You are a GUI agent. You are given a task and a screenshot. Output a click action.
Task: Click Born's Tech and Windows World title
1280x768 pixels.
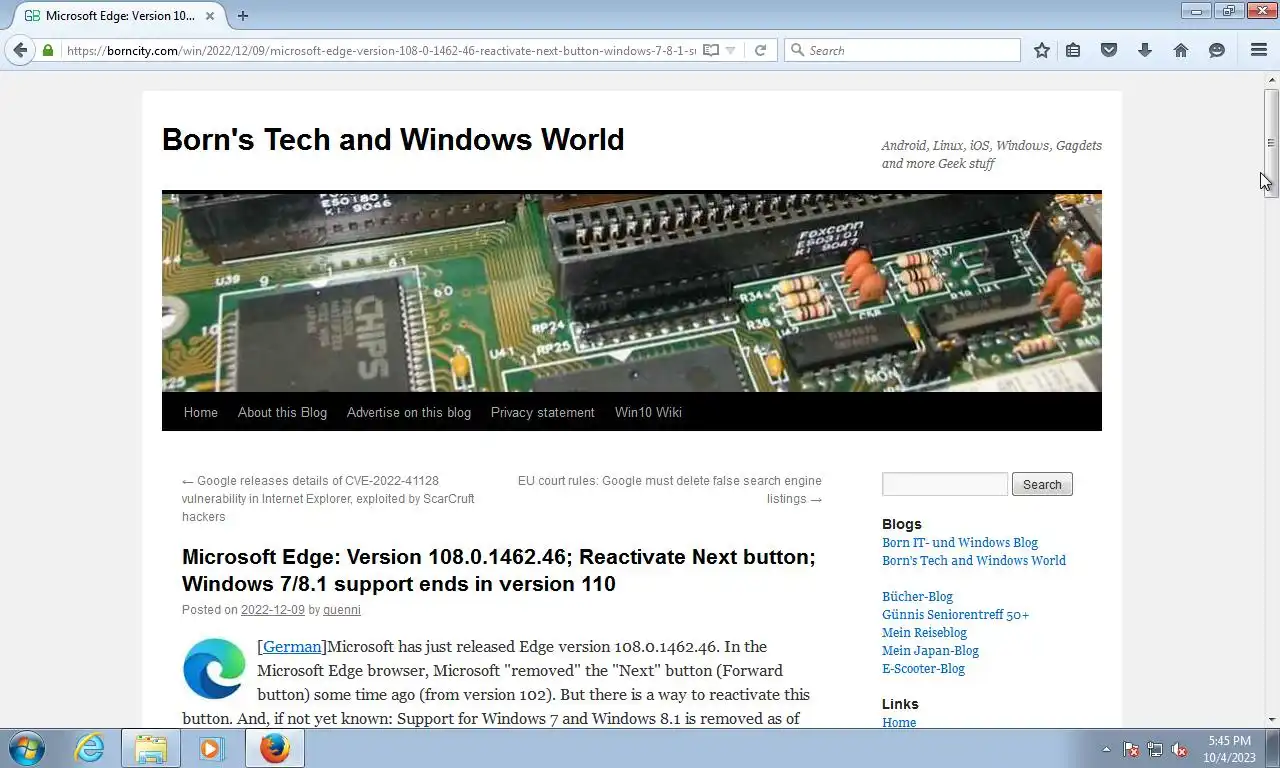(x=393, y=139)
